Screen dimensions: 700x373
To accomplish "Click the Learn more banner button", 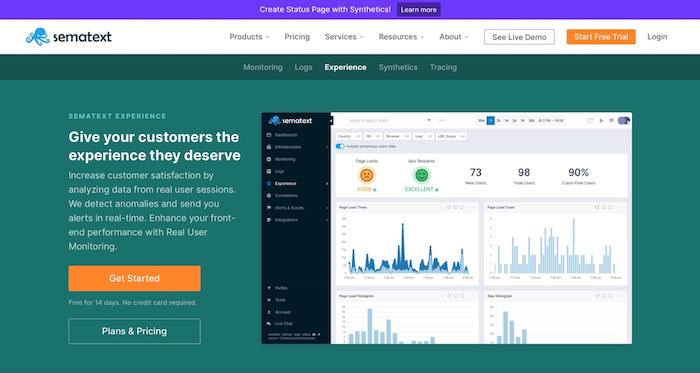I will 419,9.
